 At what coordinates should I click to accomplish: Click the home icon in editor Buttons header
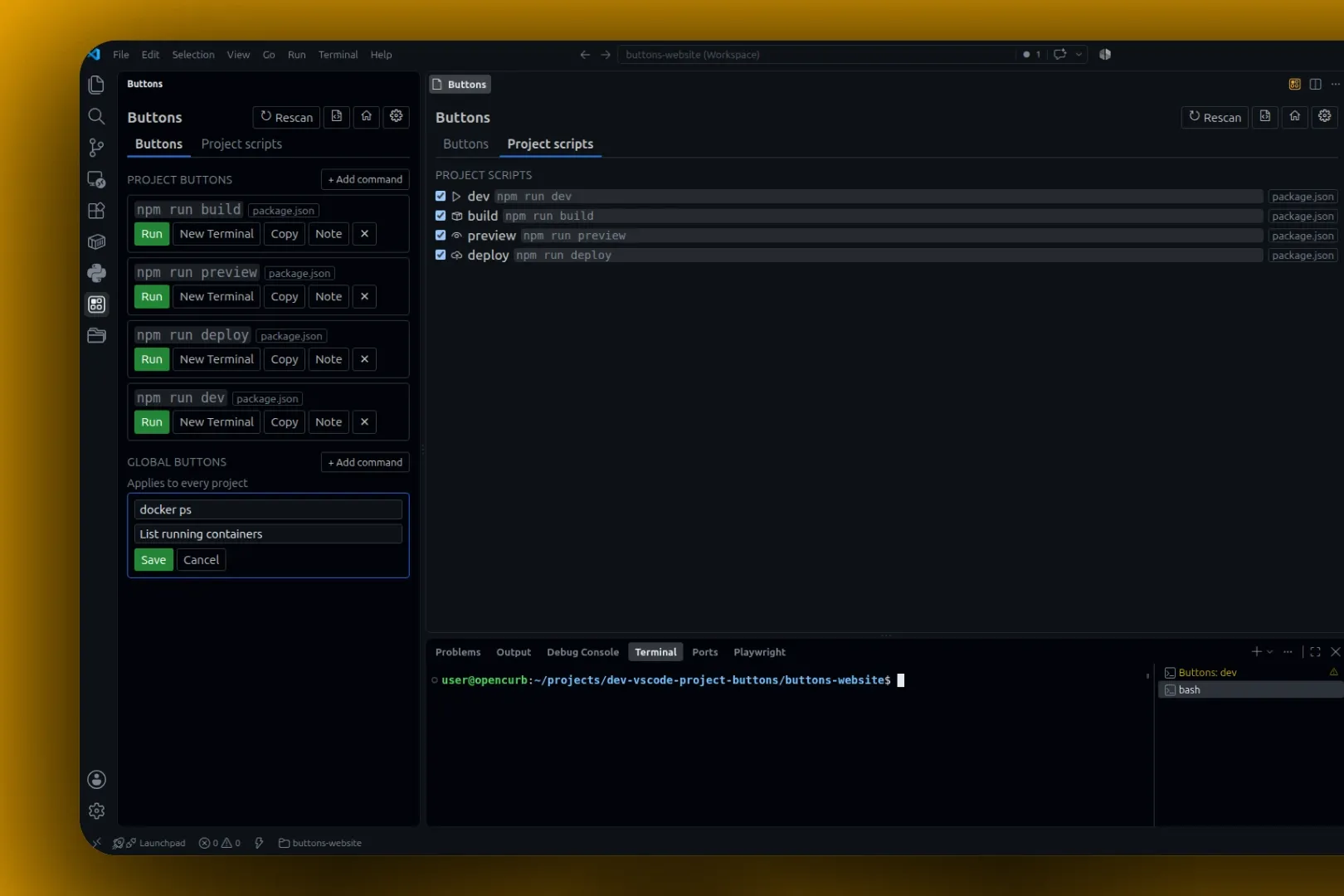click(1294, 117)
